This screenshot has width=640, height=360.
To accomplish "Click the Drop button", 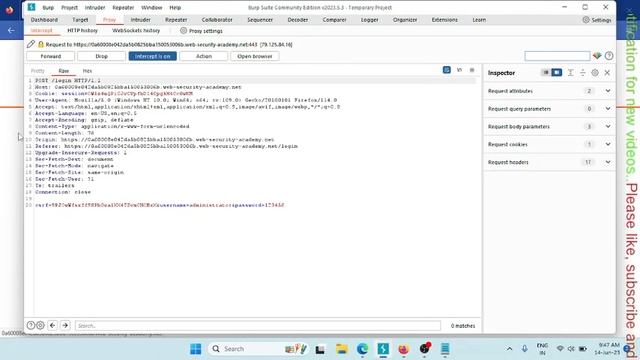I will (x=102, y=56).
